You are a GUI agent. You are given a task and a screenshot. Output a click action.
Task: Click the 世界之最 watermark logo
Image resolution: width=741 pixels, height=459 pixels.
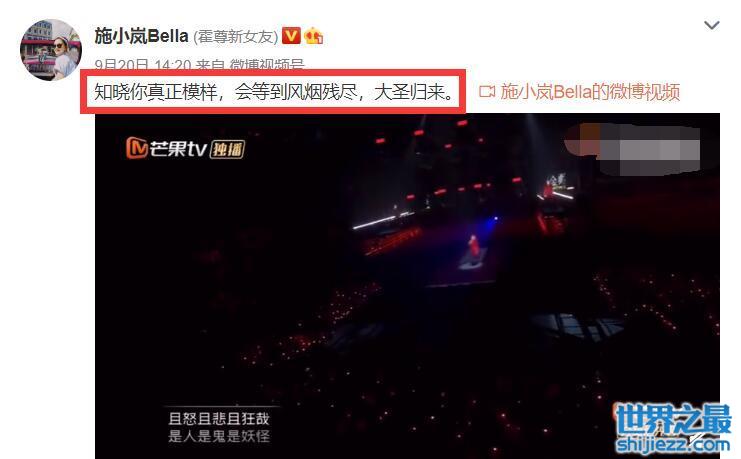click(673, 419)
